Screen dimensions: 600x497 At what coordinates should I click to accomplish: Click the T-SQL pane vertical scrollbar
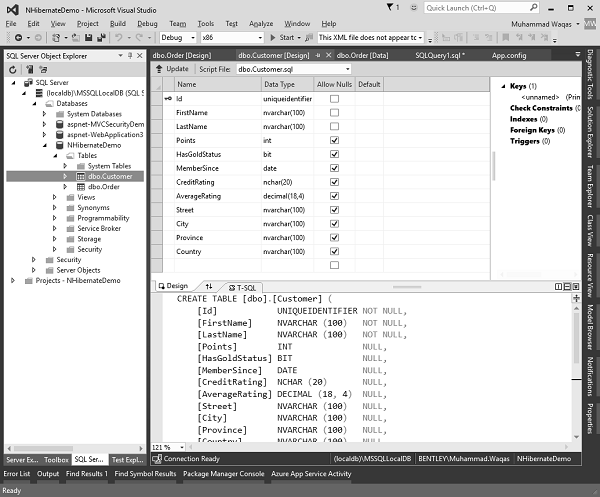[x=576, y=374]
